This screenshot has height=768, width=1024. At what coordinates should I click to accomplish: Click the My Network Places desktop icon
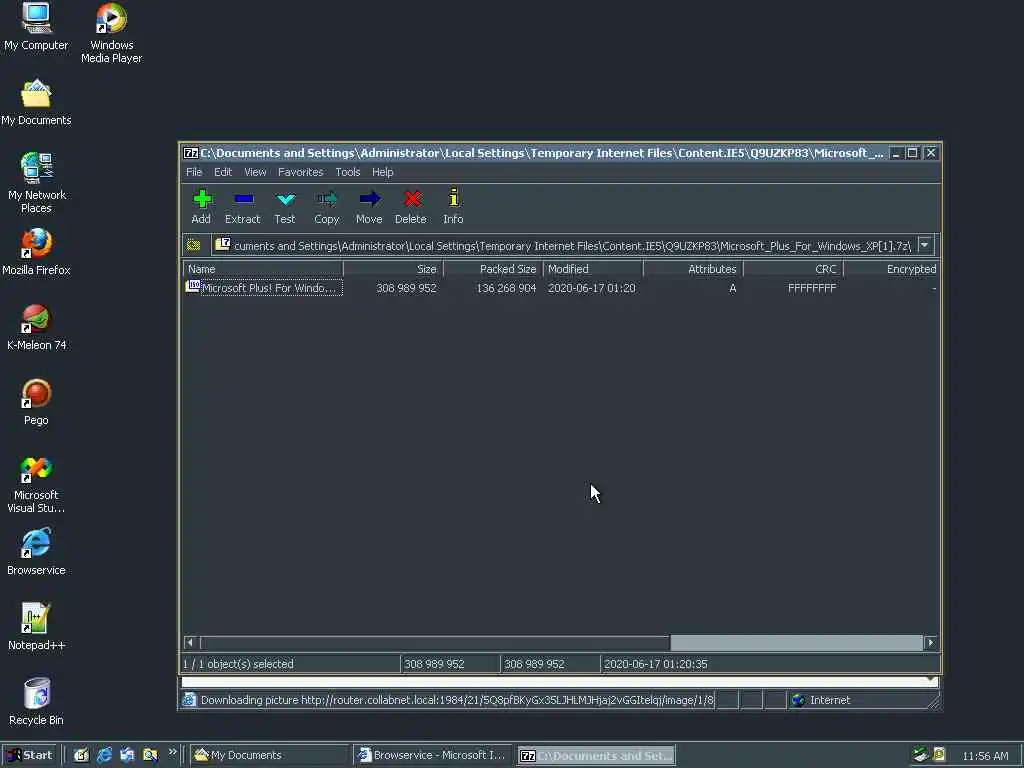point(37,183)
